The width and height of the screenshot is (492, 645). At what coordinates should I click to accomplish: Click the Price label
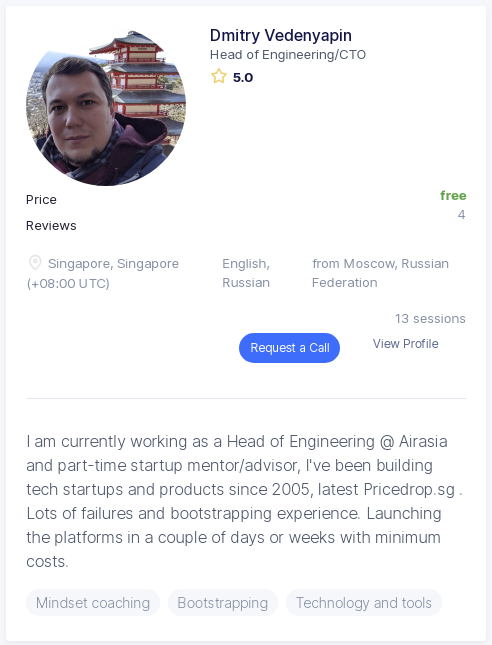41,200
